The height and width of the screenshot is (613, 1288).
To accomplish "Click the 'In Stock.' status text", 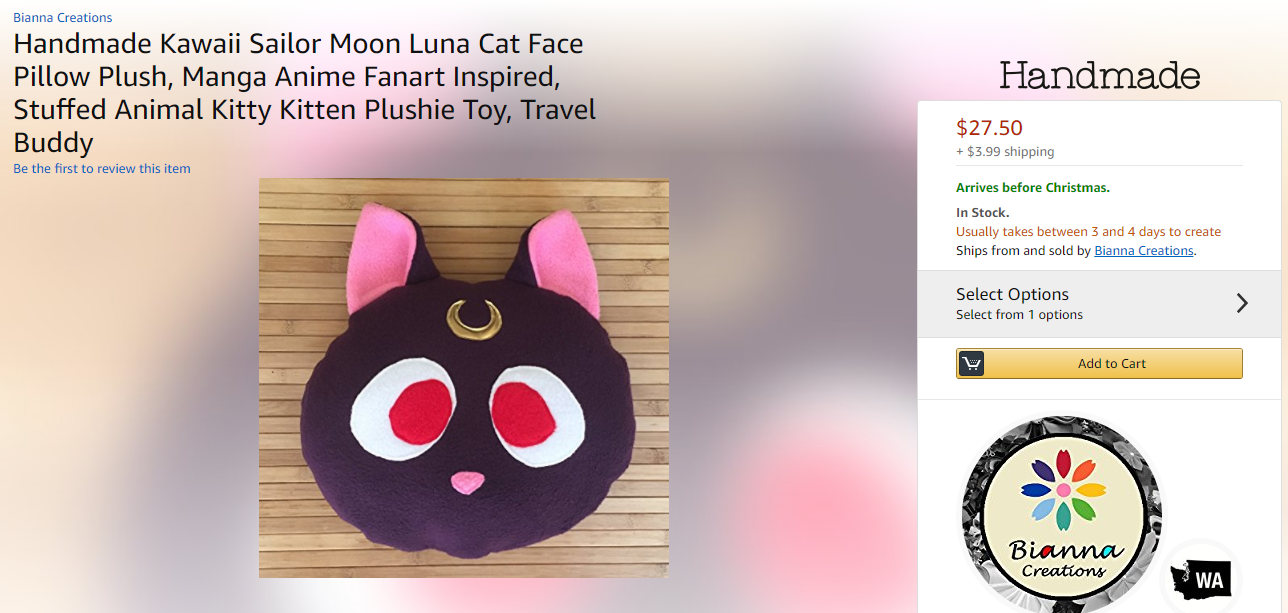I will coord(983,213).
